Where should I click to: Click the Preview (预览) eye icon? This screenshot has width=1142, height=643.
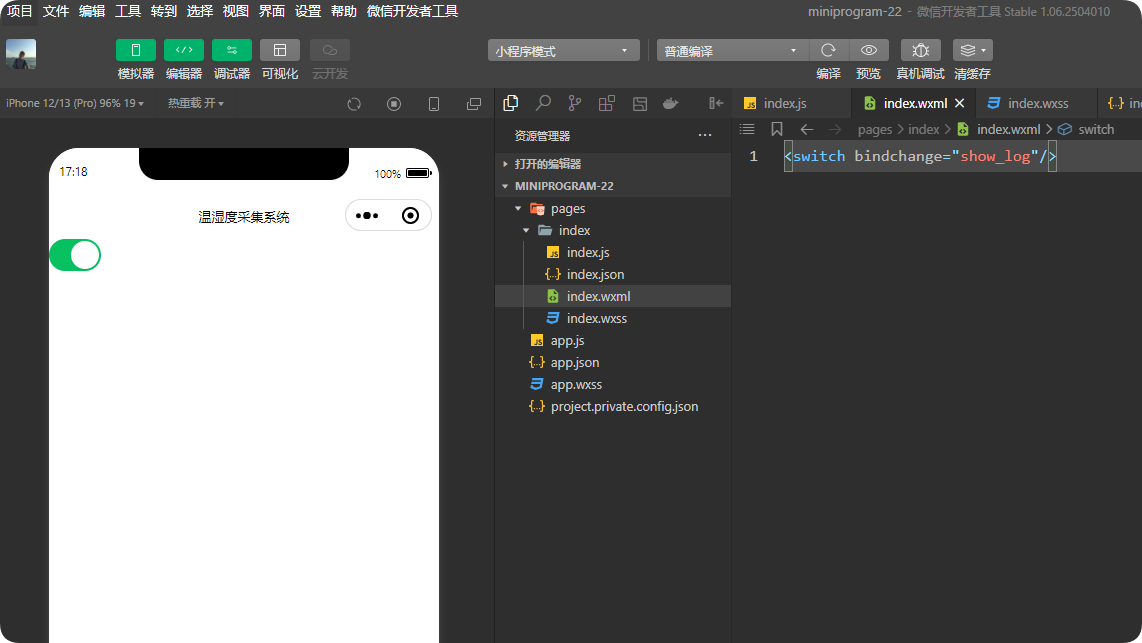tap(869, 50)
